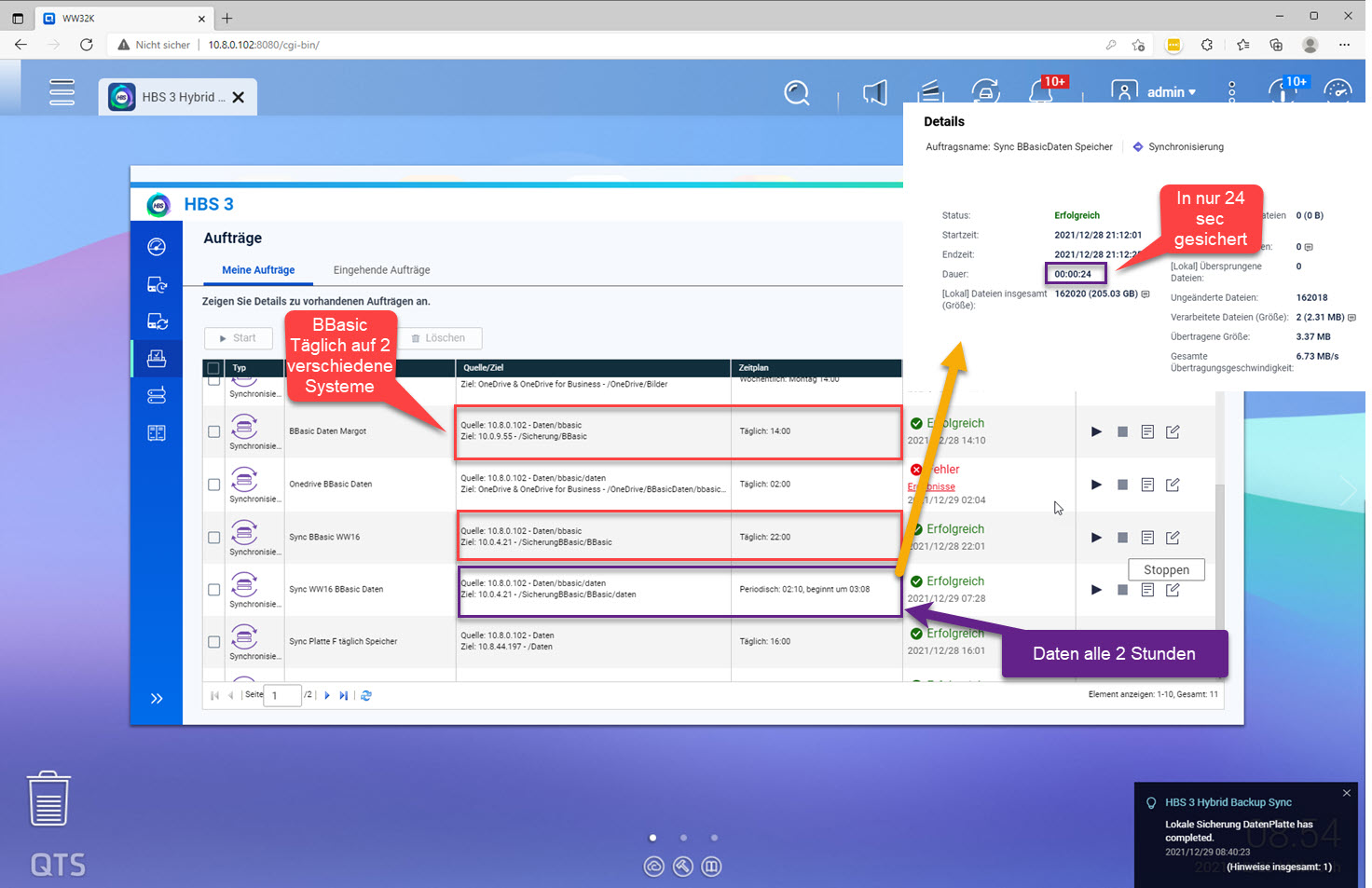1372x888 pixels.
Task: Open the log report for Sync BBasic WW16
Action: tap(1147, 538)
